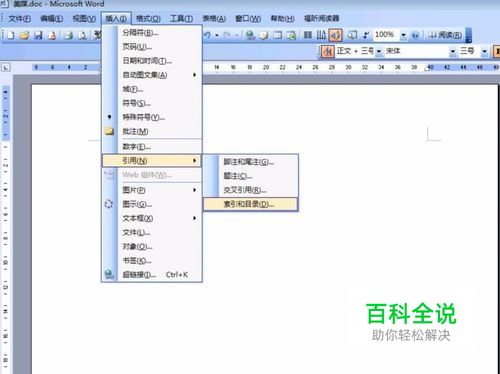The image size is (500, 374).
Task: Choose 分隔符(B)... from Insert menu
Action: 152,33
